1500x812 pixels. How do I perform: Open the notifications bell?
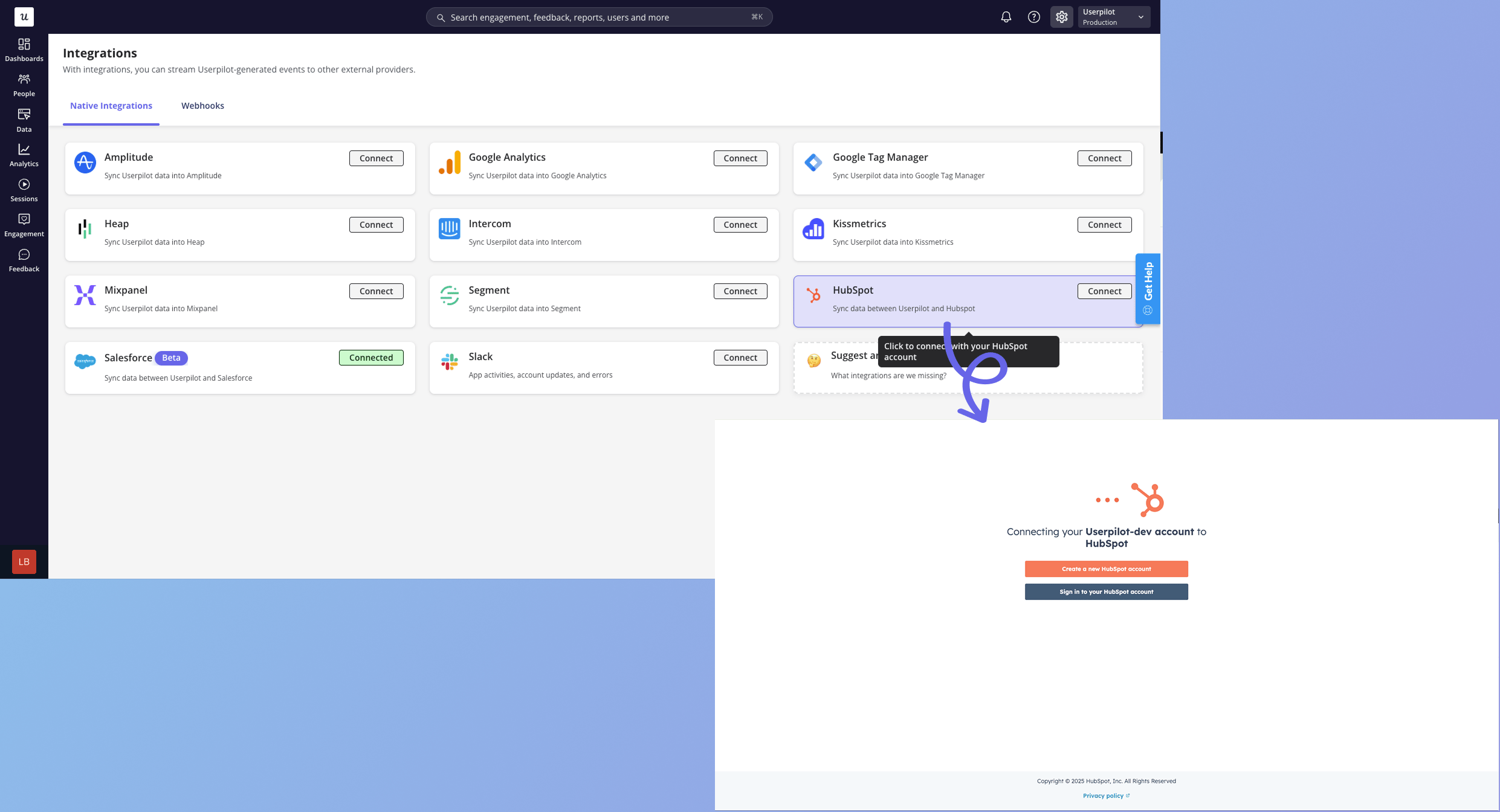click(x=1006, y=17)
